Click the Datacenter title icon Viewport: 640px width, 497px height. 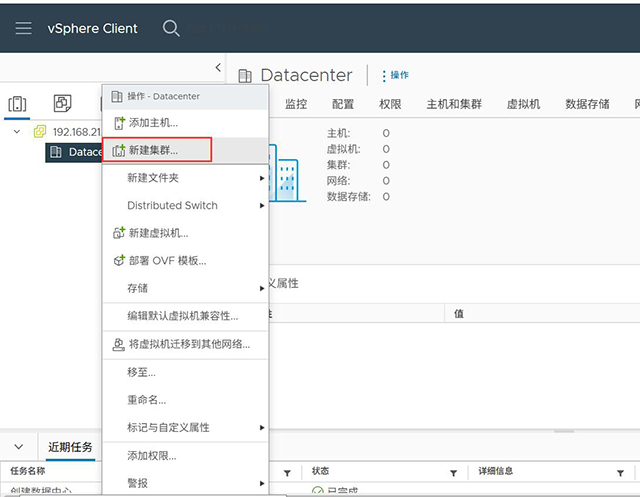tap(244, 75)
